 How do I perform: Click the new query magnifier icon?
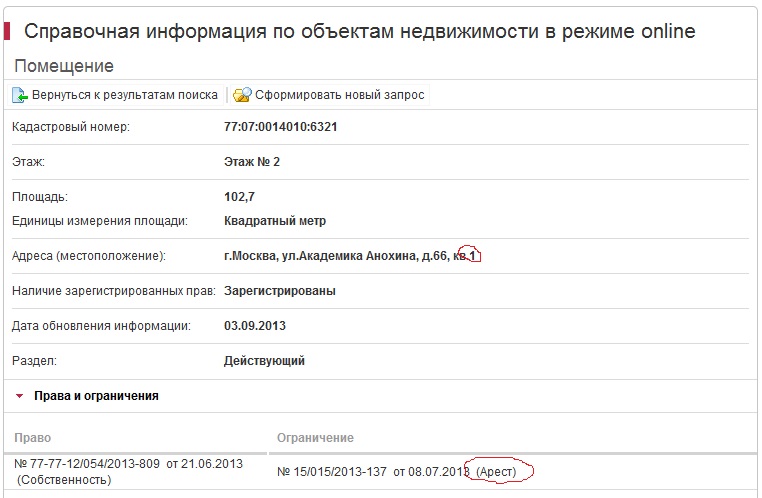[x=242, y=95]
